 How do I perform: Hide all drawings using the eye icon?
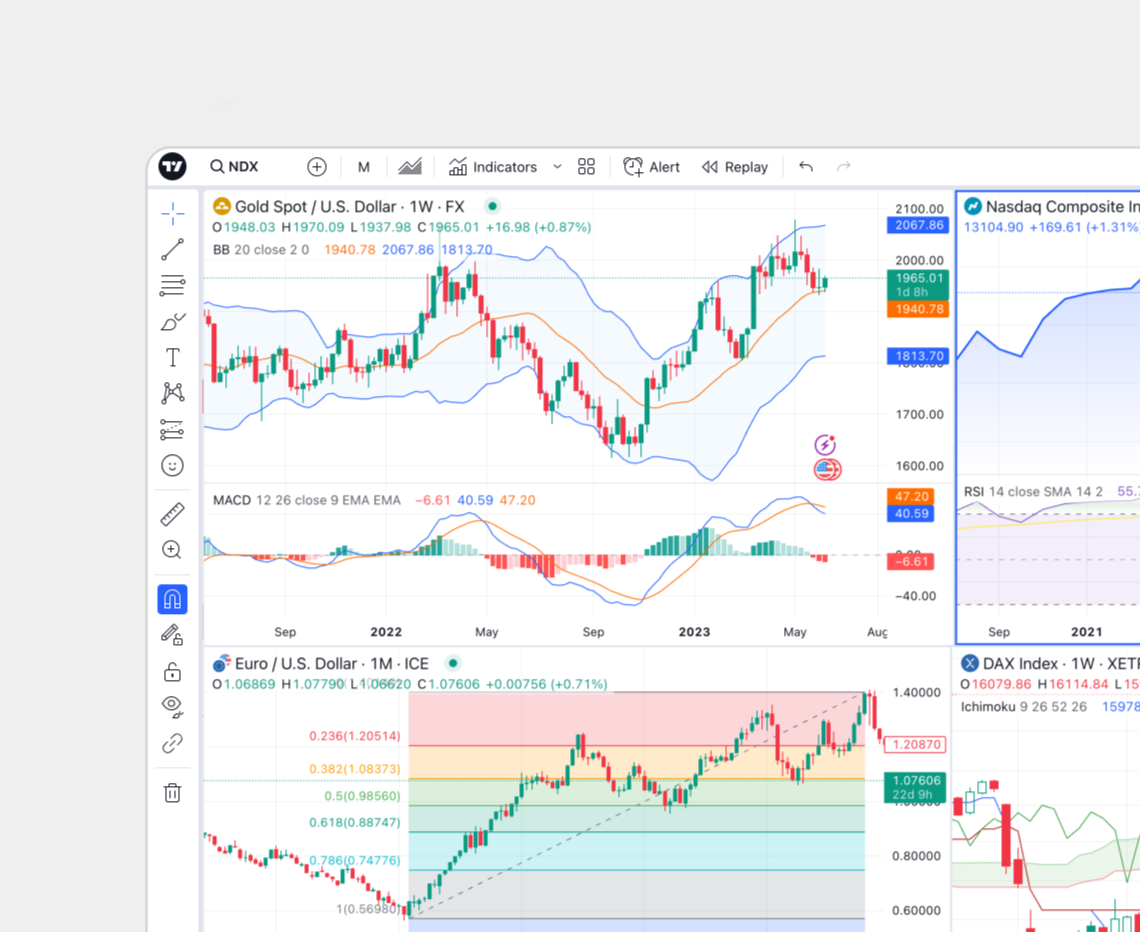click(172, 707)
